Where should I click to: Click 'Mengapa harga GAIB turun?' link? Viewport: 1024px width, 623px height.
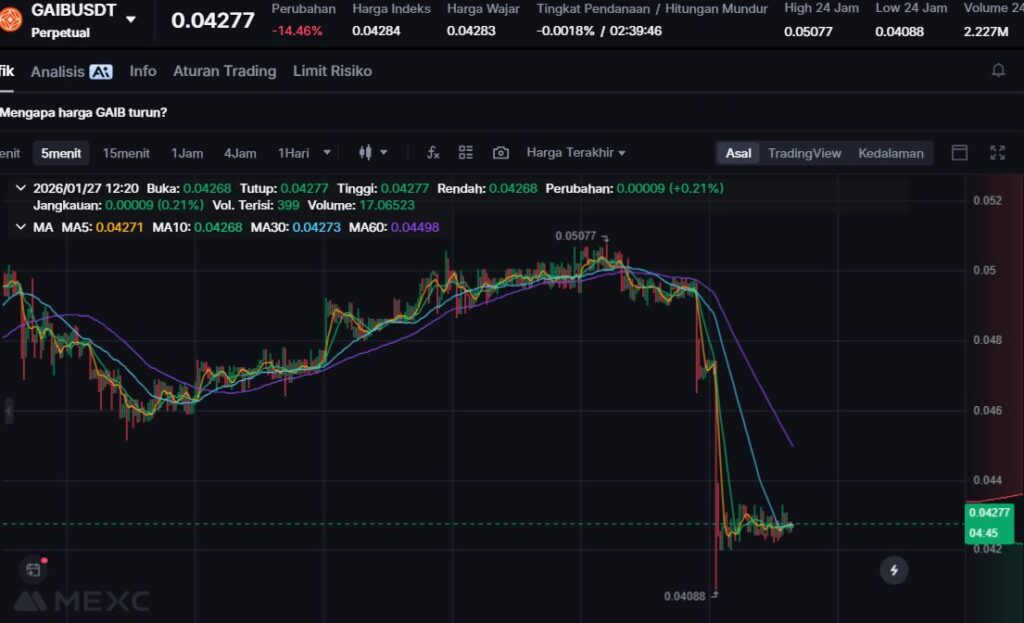[84, 113]
